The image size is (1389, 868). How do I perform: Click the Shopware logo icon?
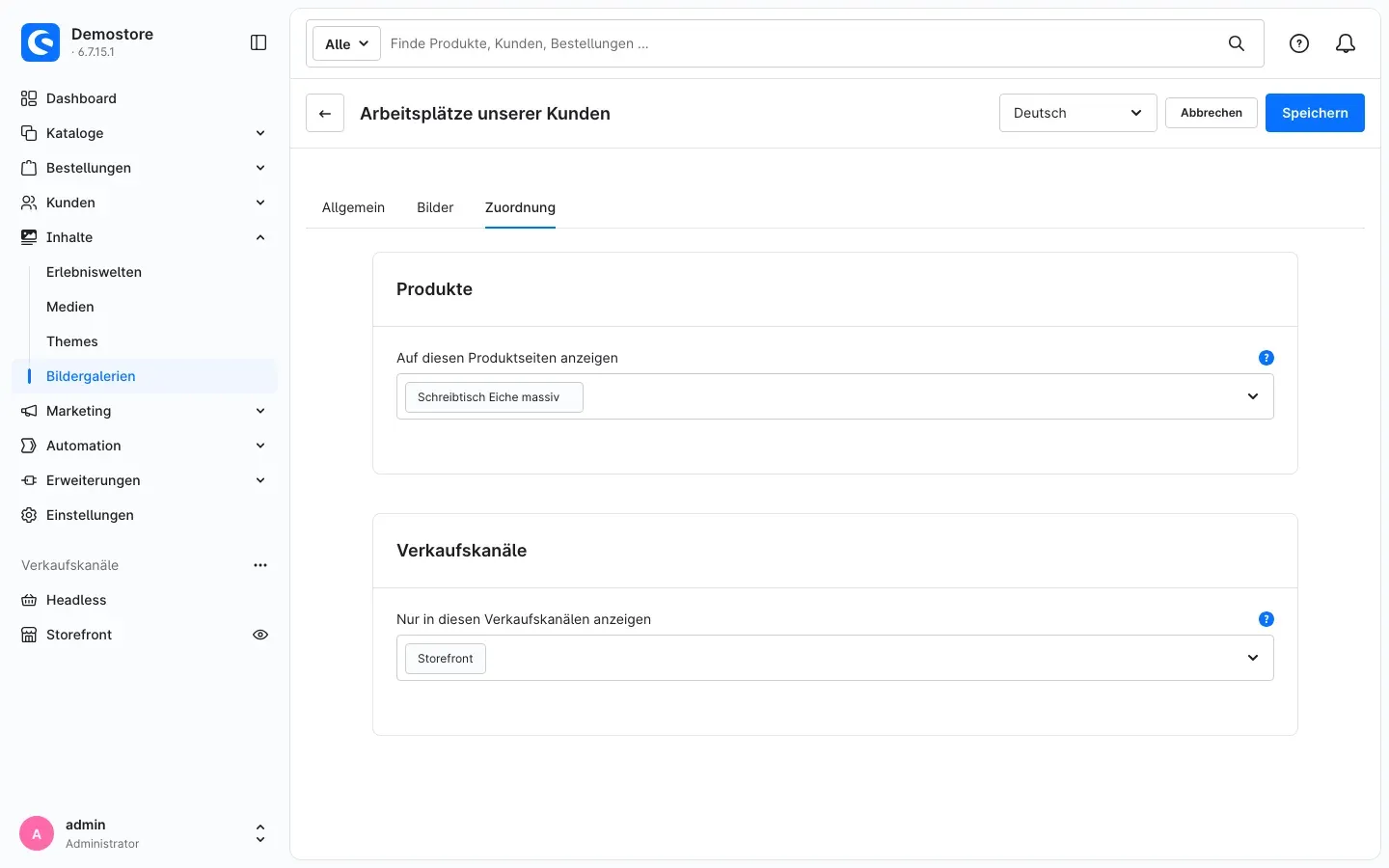(x=41, y=42)
